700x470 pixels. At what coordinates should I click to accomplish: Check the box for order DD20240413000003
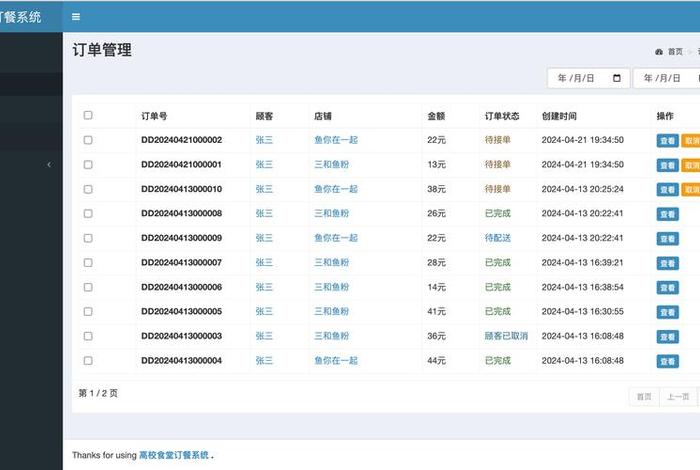88,336
